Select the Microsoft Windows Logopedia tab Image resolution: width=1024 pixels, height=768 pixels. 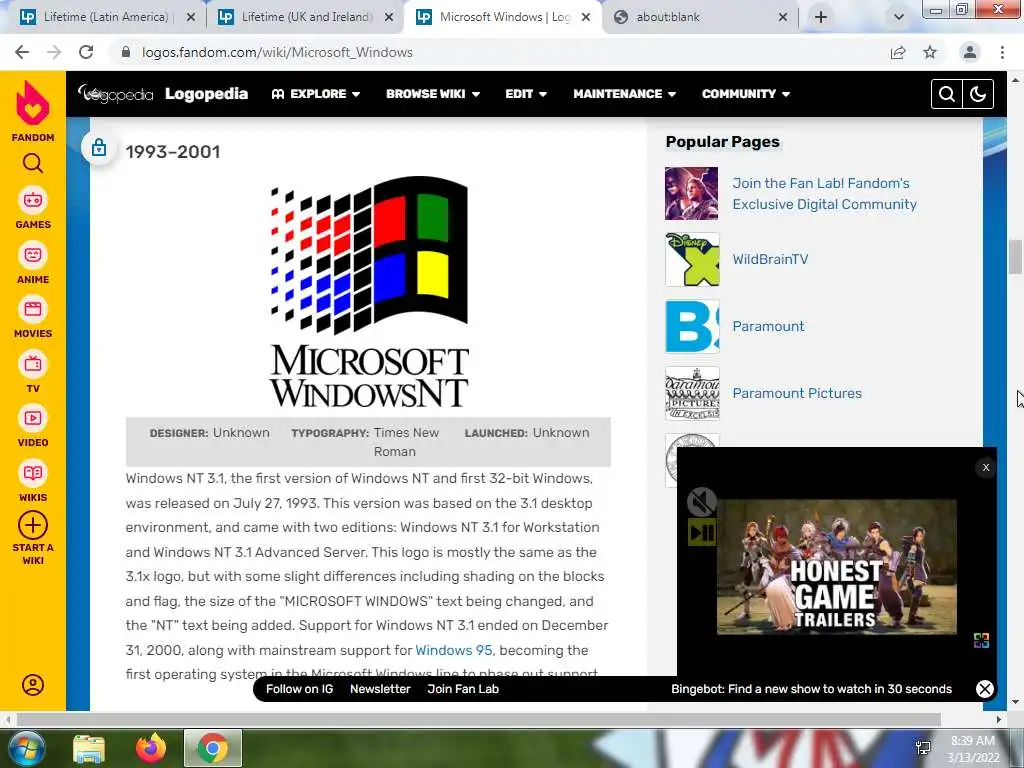[x=504, y=17]
